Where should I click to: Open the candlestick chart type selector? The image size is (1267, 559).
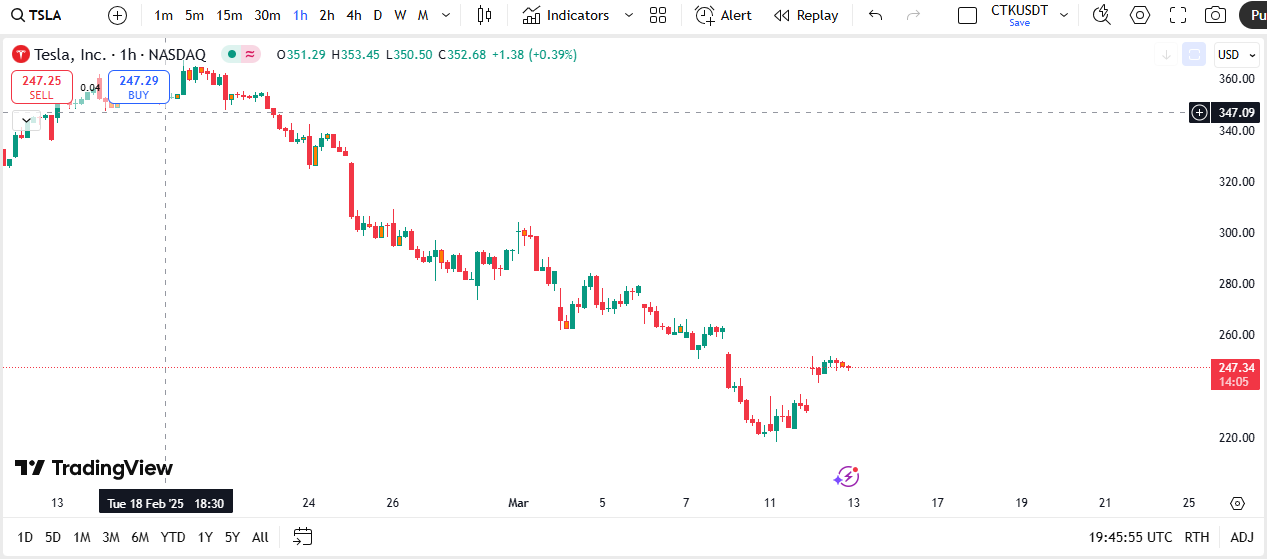click(485, 15)
